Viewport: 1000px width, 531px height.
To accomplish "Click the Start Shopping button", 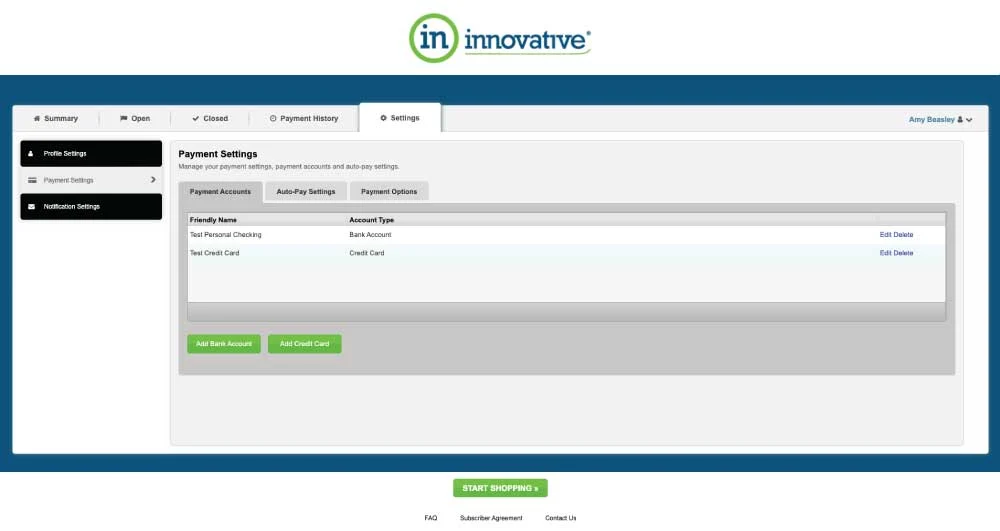I will (x=500, y=488).
